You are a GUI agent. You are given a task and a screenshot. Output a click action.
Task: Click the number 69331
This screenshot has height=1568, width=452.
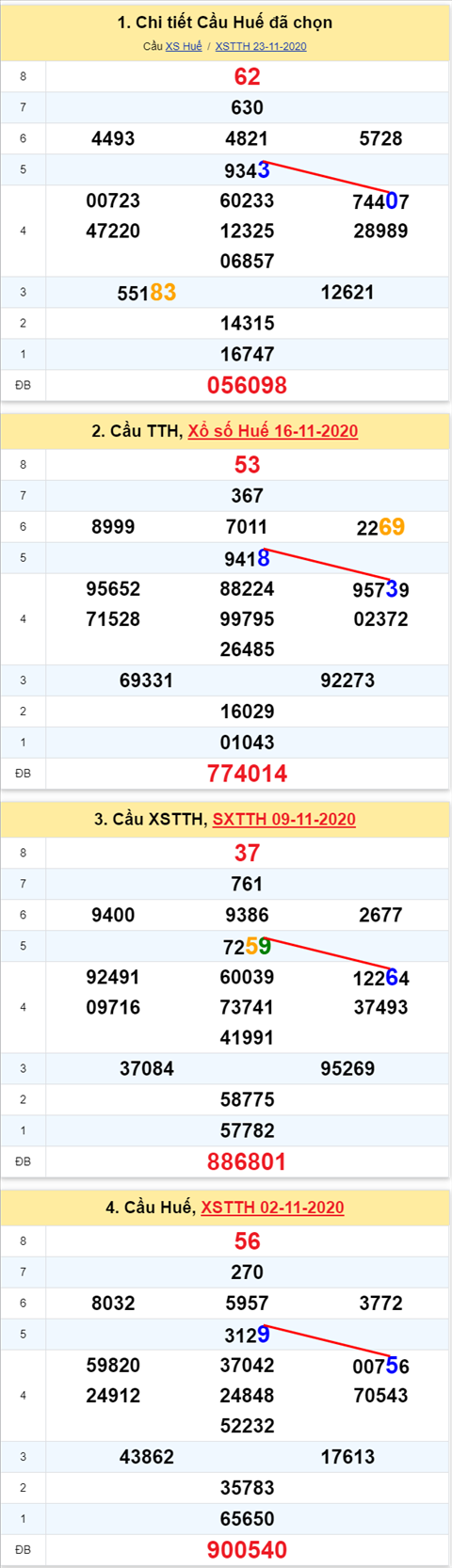[146, 680]
